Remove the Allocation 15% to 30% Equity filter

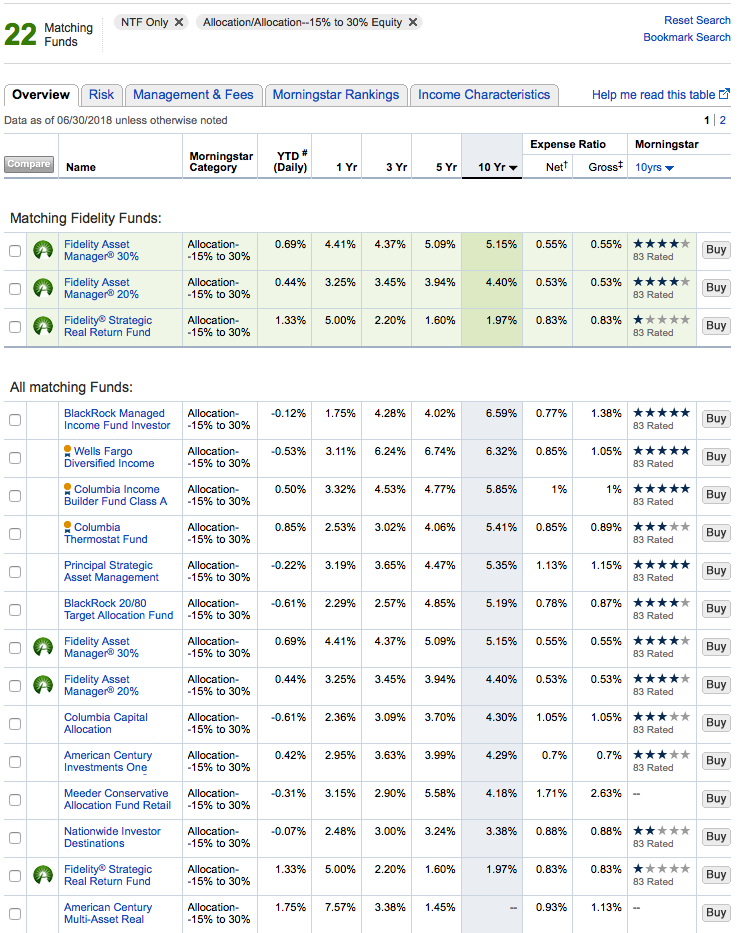click(413, 22)
